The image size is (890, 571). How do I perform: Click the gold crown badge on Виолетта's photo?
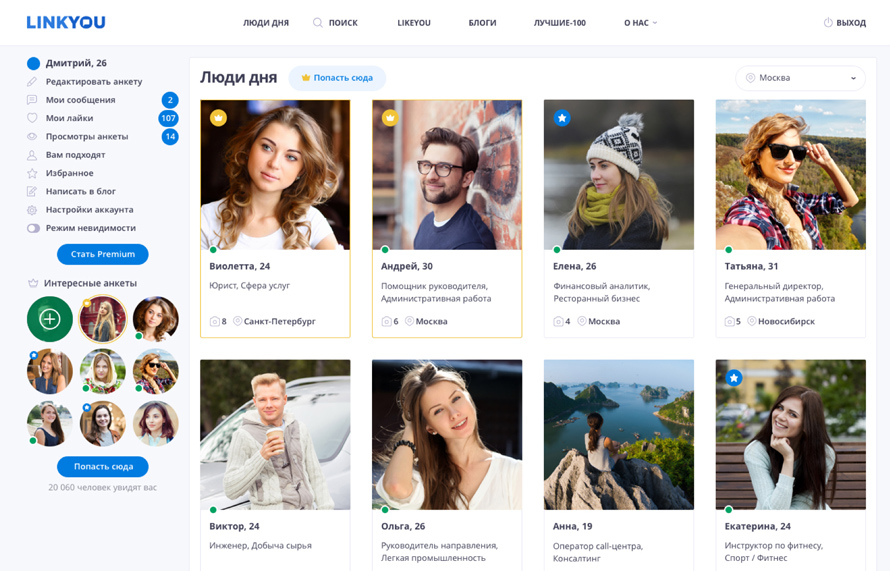pos(218,118)
